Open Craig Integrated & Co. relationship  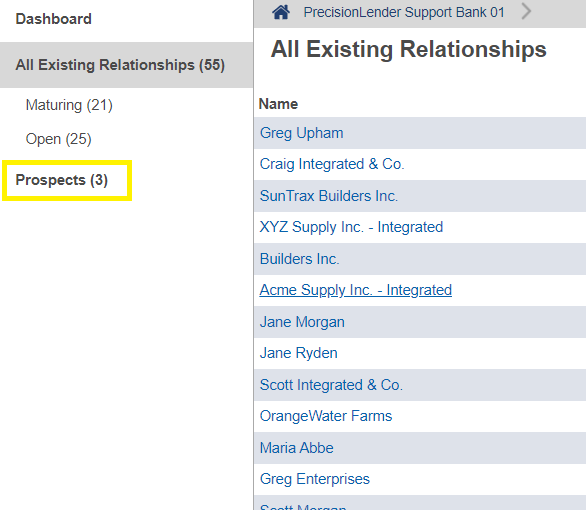tap(332, 164)
